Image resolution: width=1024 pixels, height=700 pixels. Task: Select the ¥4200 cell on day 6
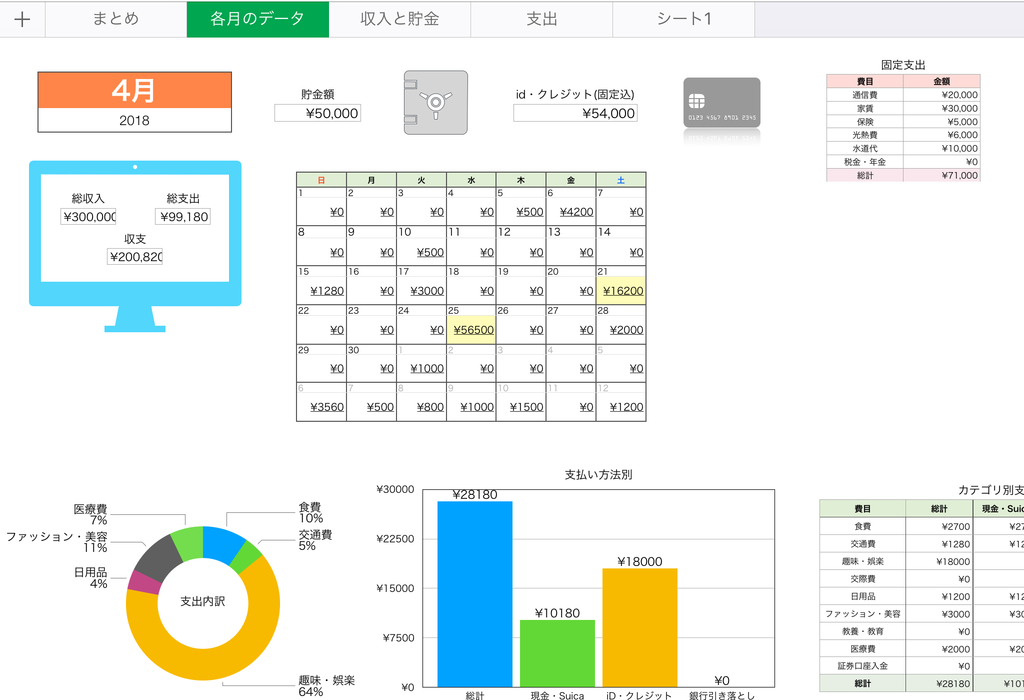[x=571, y=212]
